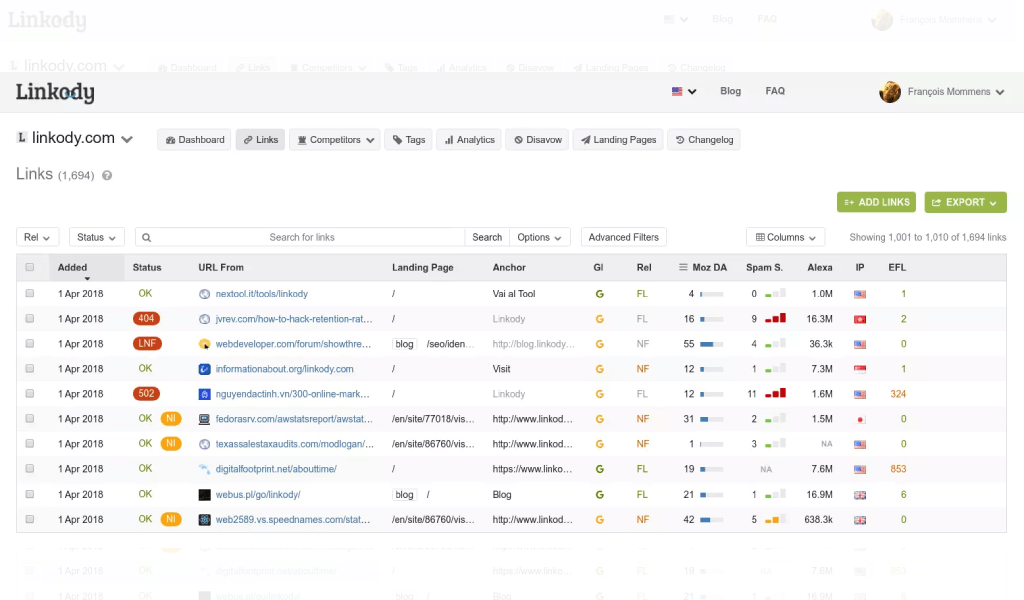Screen dimensions: 1024x600
Task: Click the user avatar of François Mommens
Action: click(889, 92)
